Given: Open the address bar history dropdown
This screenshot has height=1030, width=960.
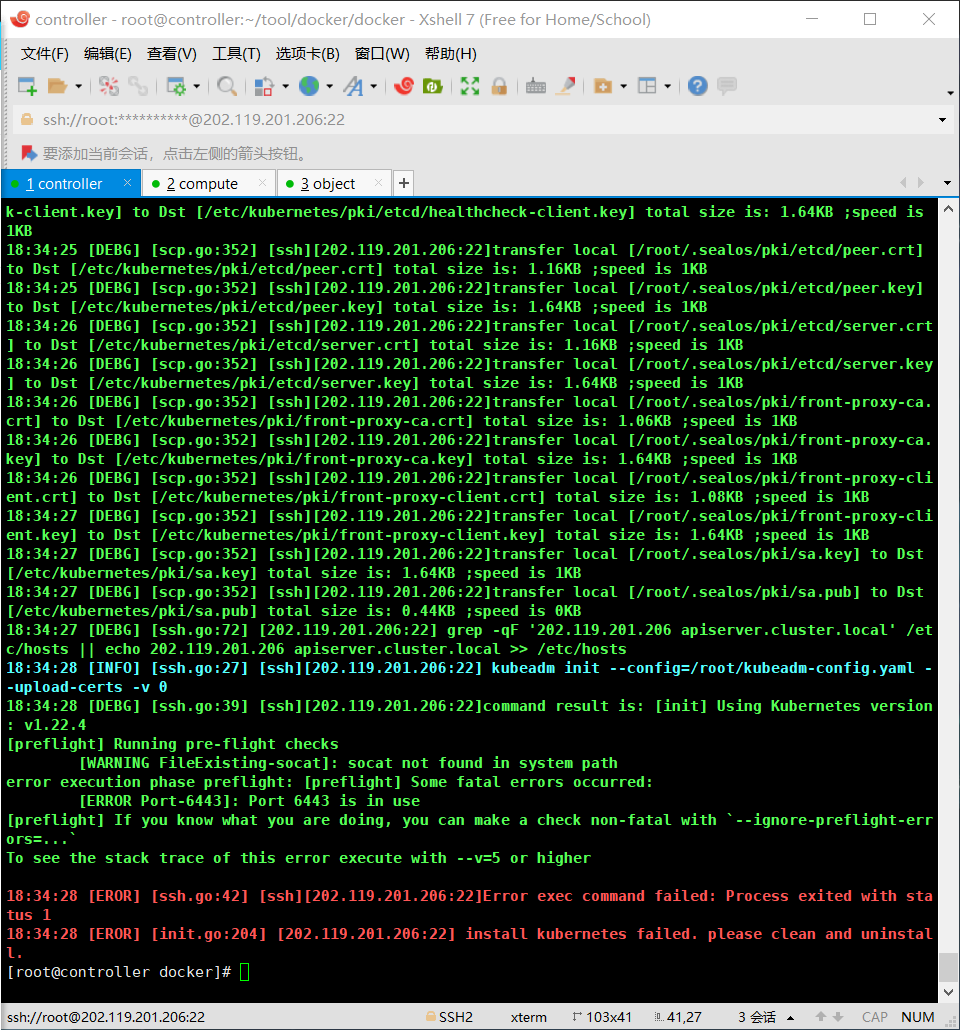Looking at the screenshot, I should click(x=942, y=120).
